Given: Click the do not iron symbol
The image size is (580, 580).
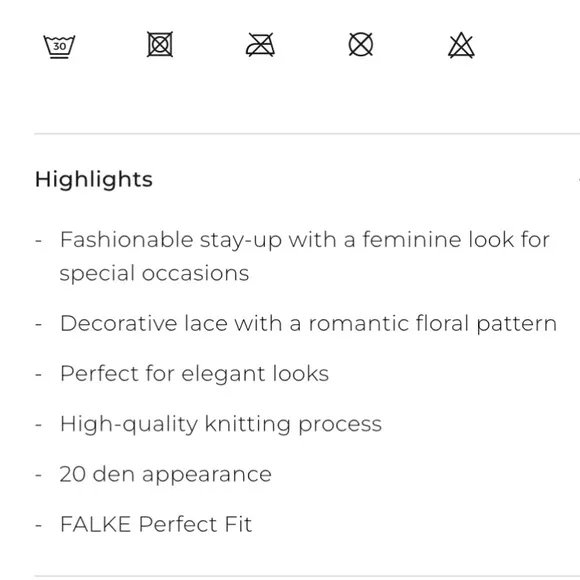Looking at the screenshot, I should tap(260, 45).
